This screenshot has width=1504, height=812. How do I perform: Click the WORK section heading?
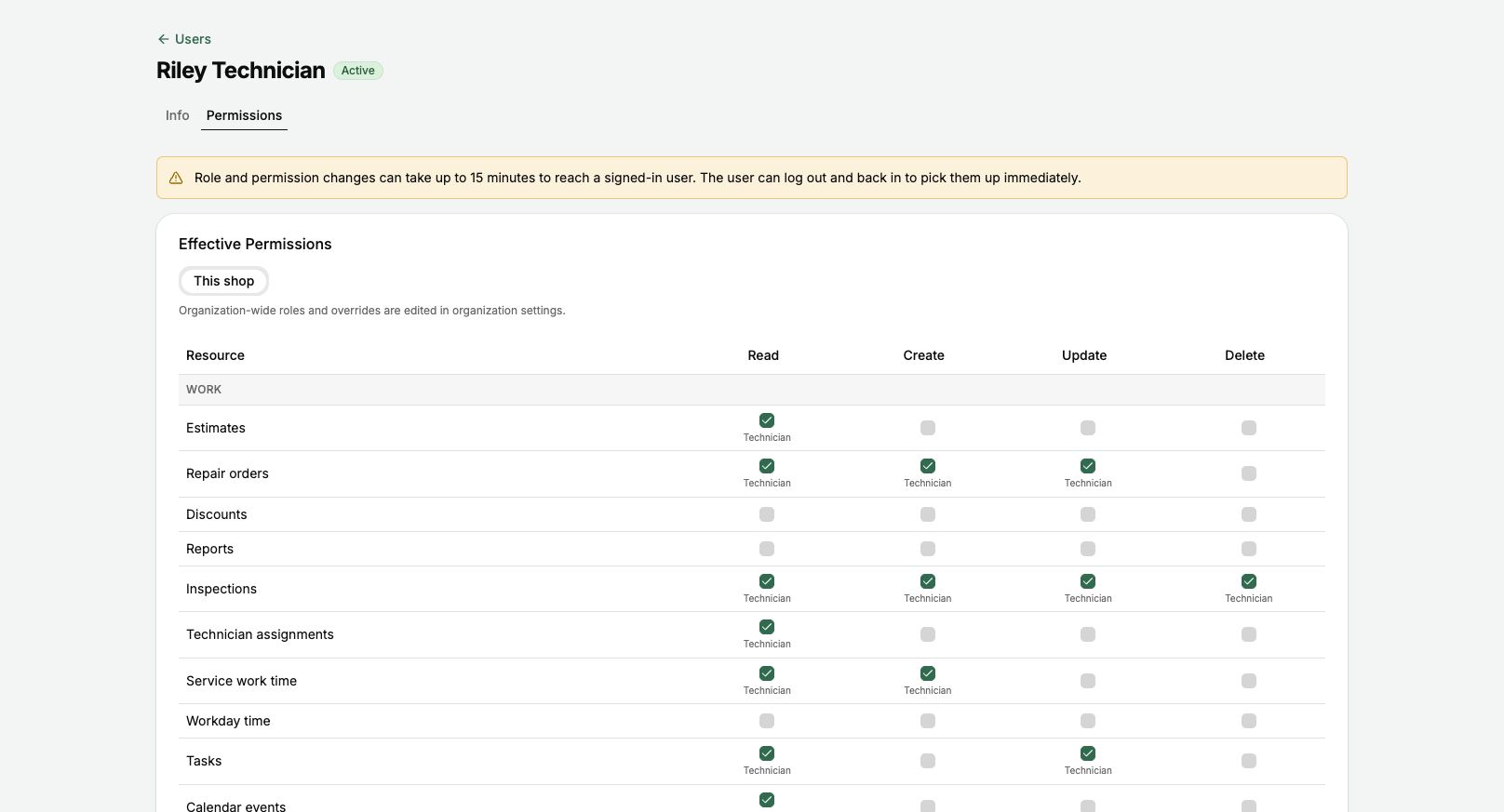click(204, 390)
